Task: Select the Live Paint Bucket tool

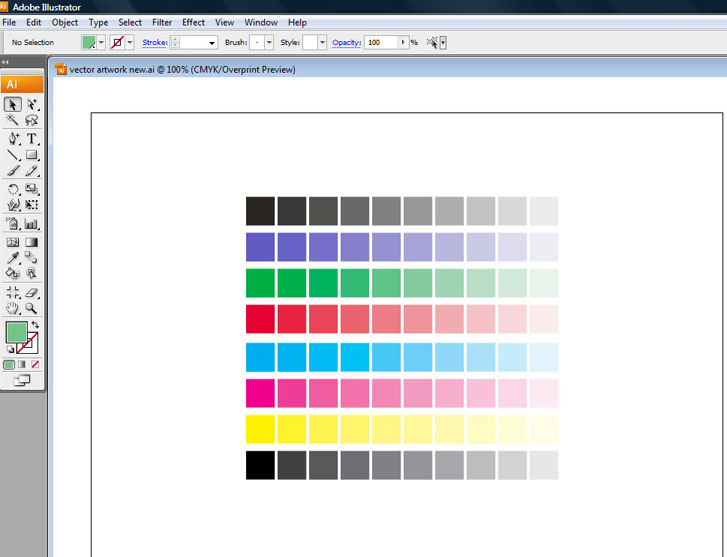Action: pyautogui.click(x=13, y=273)
